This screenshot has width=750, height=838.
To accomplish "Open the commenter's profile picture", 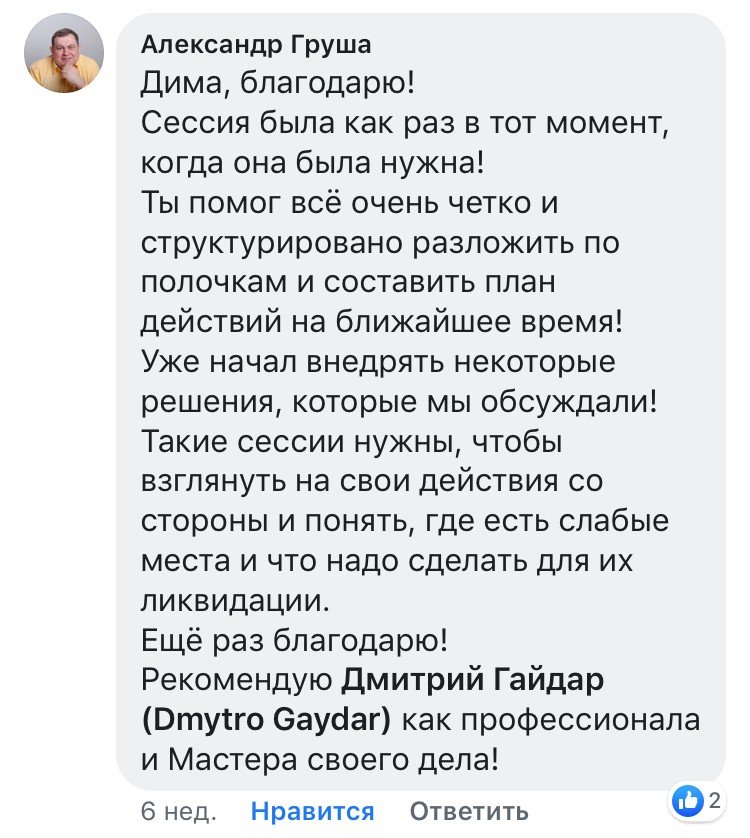I will pos(63,55).
